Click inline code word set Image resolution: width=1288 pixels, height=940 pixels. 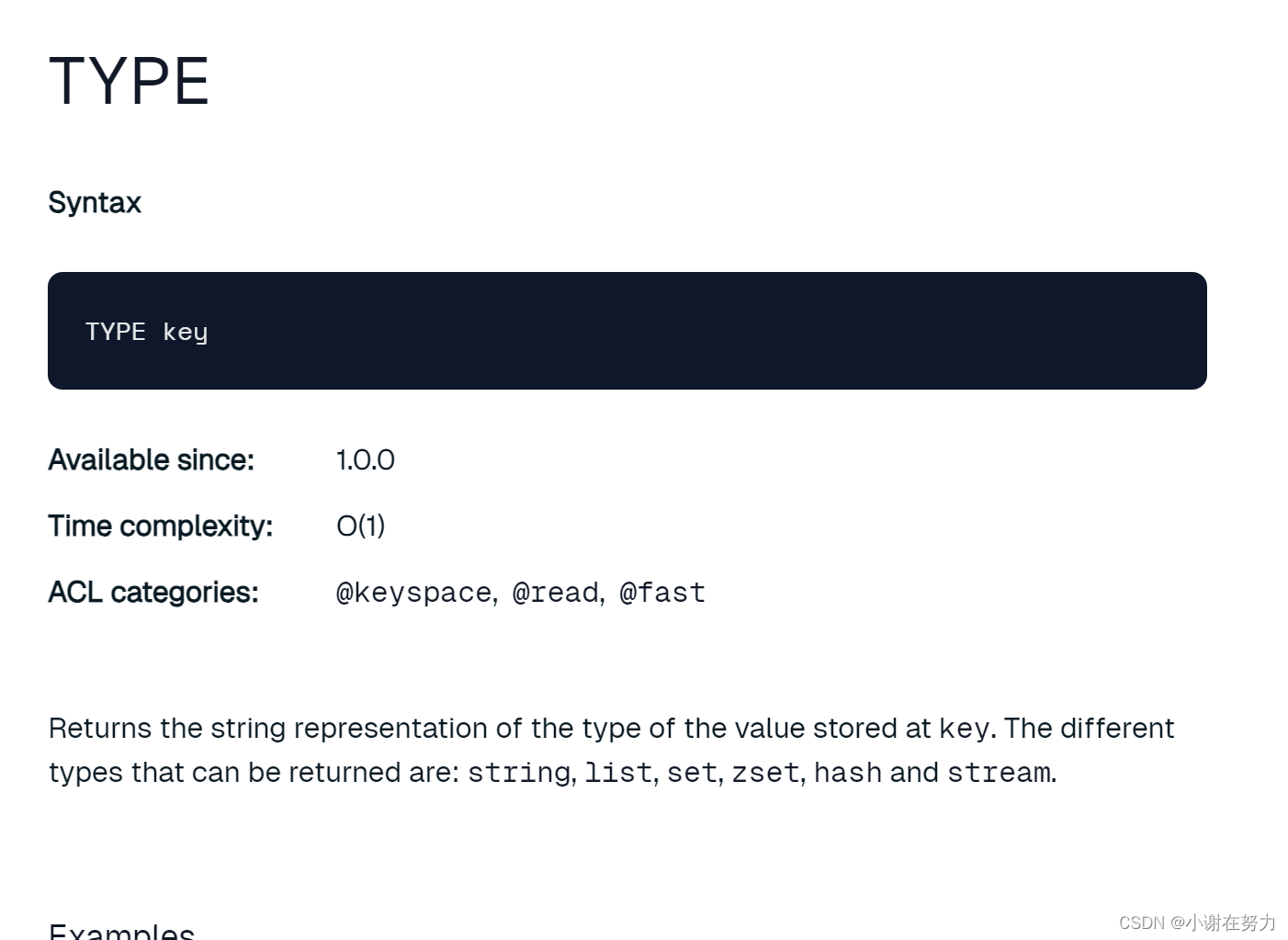(692, 773)
